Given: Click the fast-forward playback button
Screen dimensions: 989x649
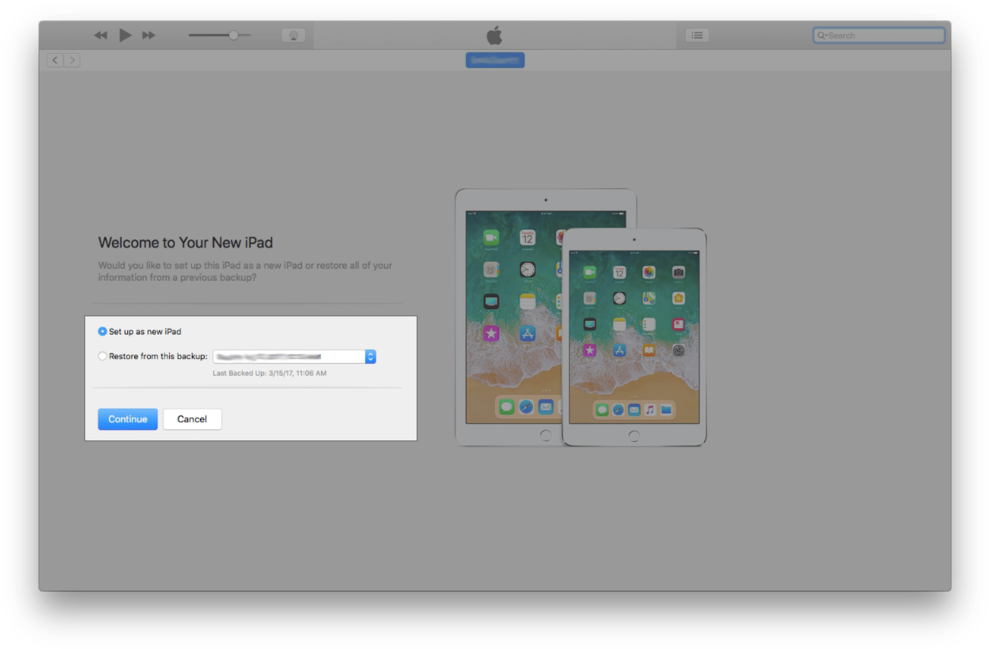Looking at the screenshot, I should tap(148, 35).
